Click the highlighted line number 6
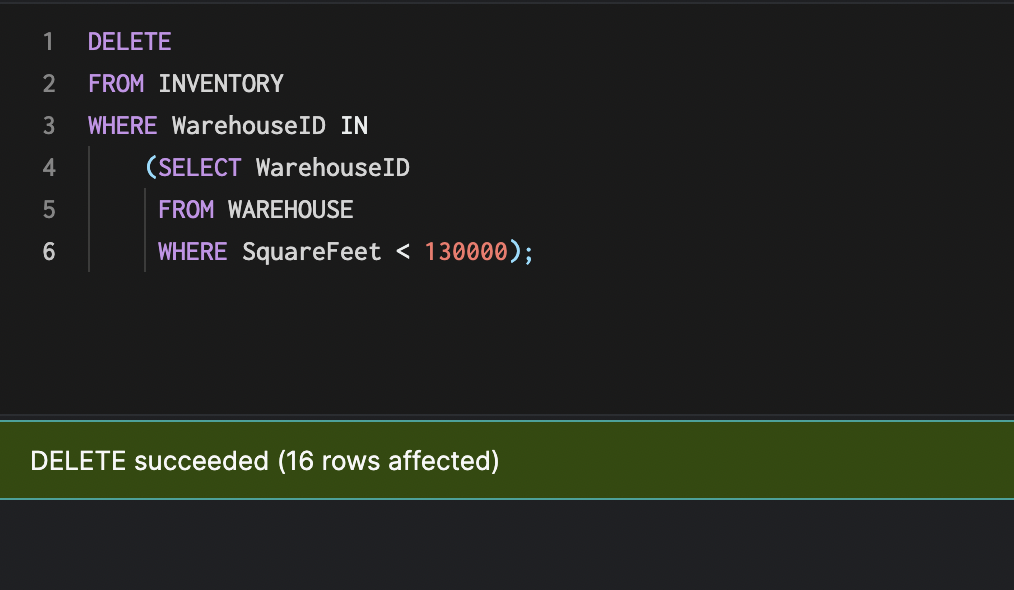The width and height of the screenshot is (1014, 590). (x=49, y=251)
